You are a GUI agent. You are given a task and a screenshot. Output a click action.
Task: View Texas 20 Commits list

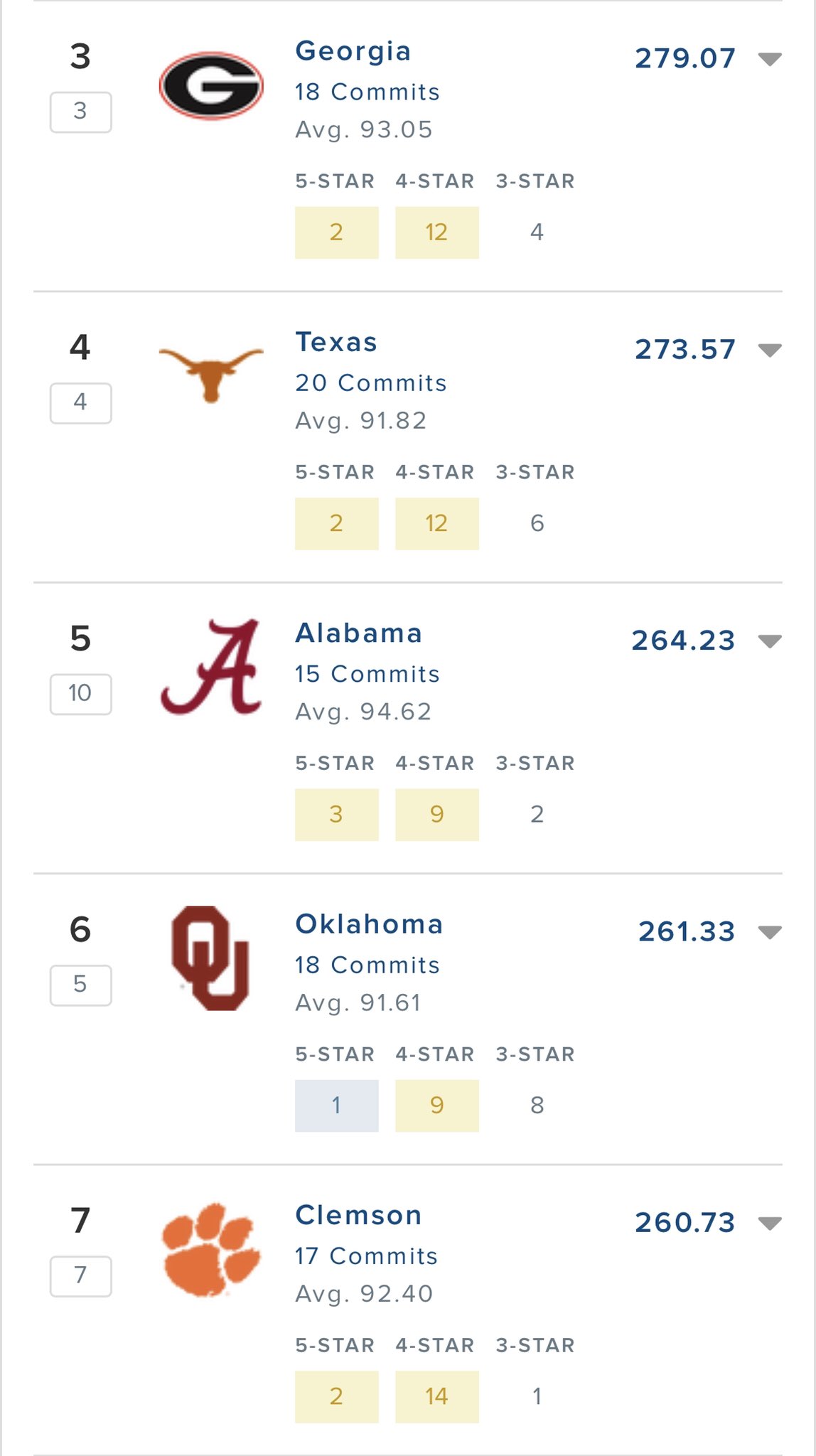(371, 383)
